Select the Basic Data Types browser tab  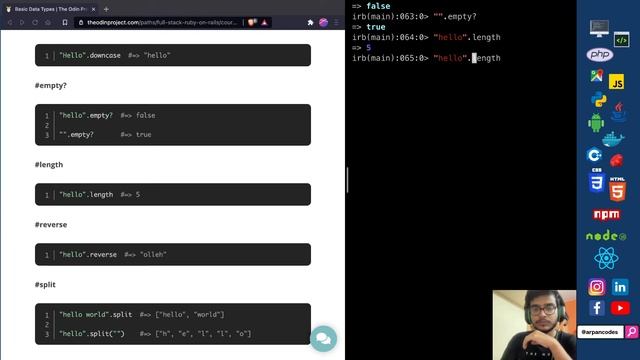[x=50, y=9]
